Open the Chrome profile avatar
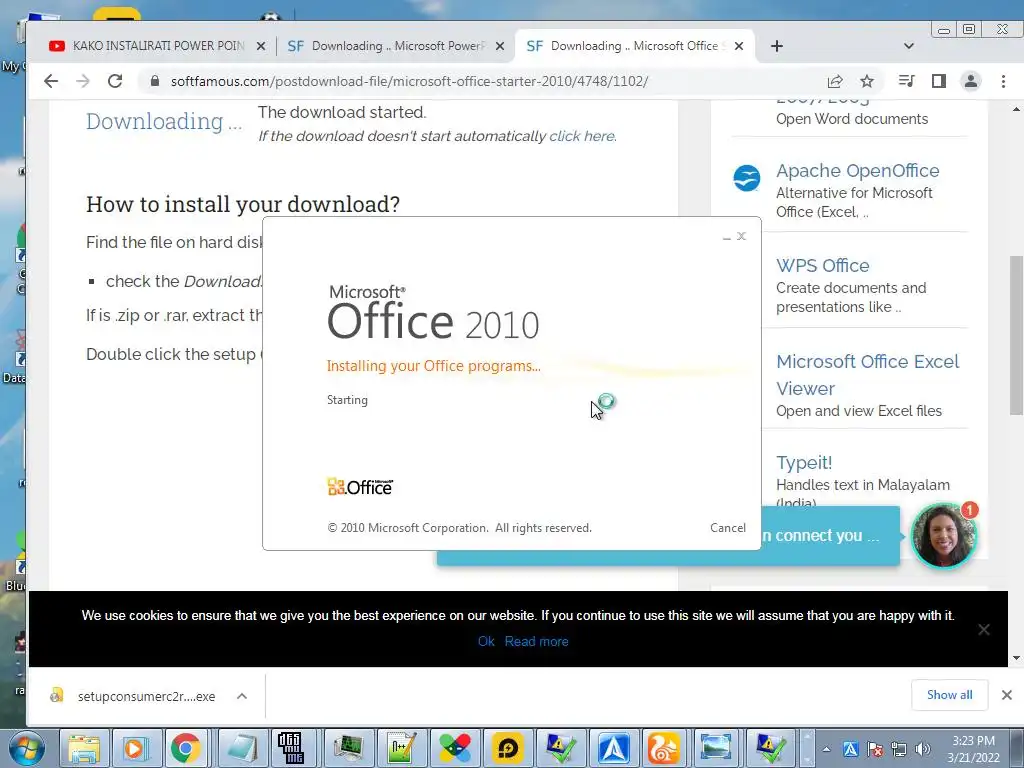This screenshot has height=768, width=1024. tap(971, 81)
